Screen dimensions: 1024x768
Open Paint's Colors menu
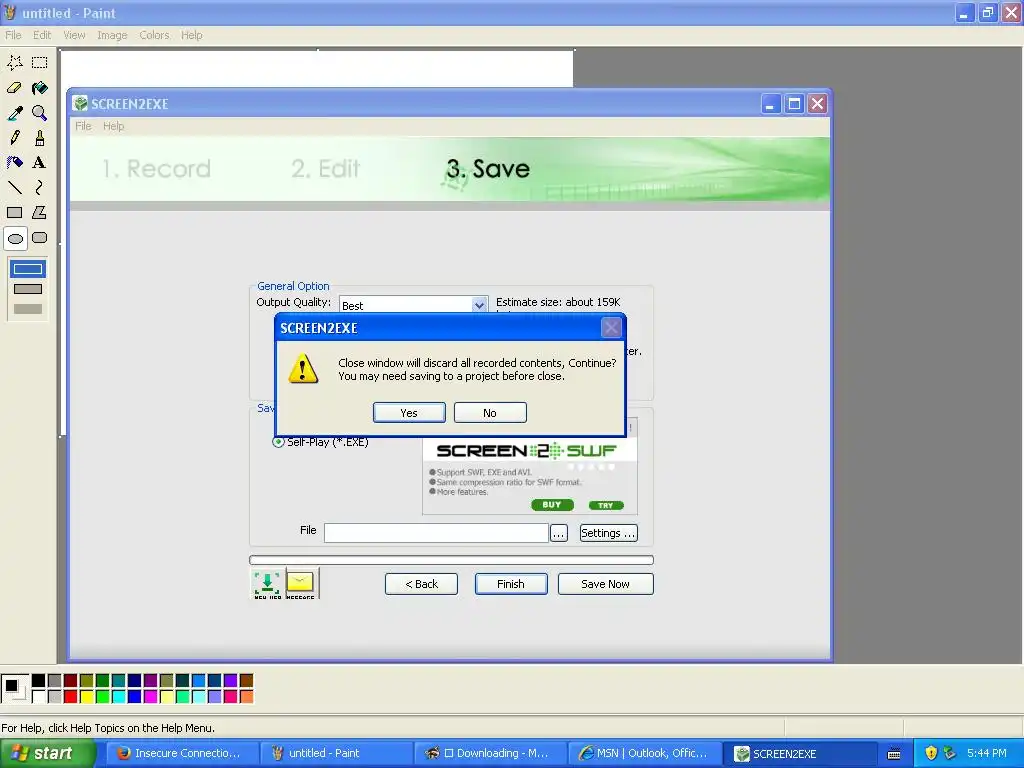coord(154,35)
